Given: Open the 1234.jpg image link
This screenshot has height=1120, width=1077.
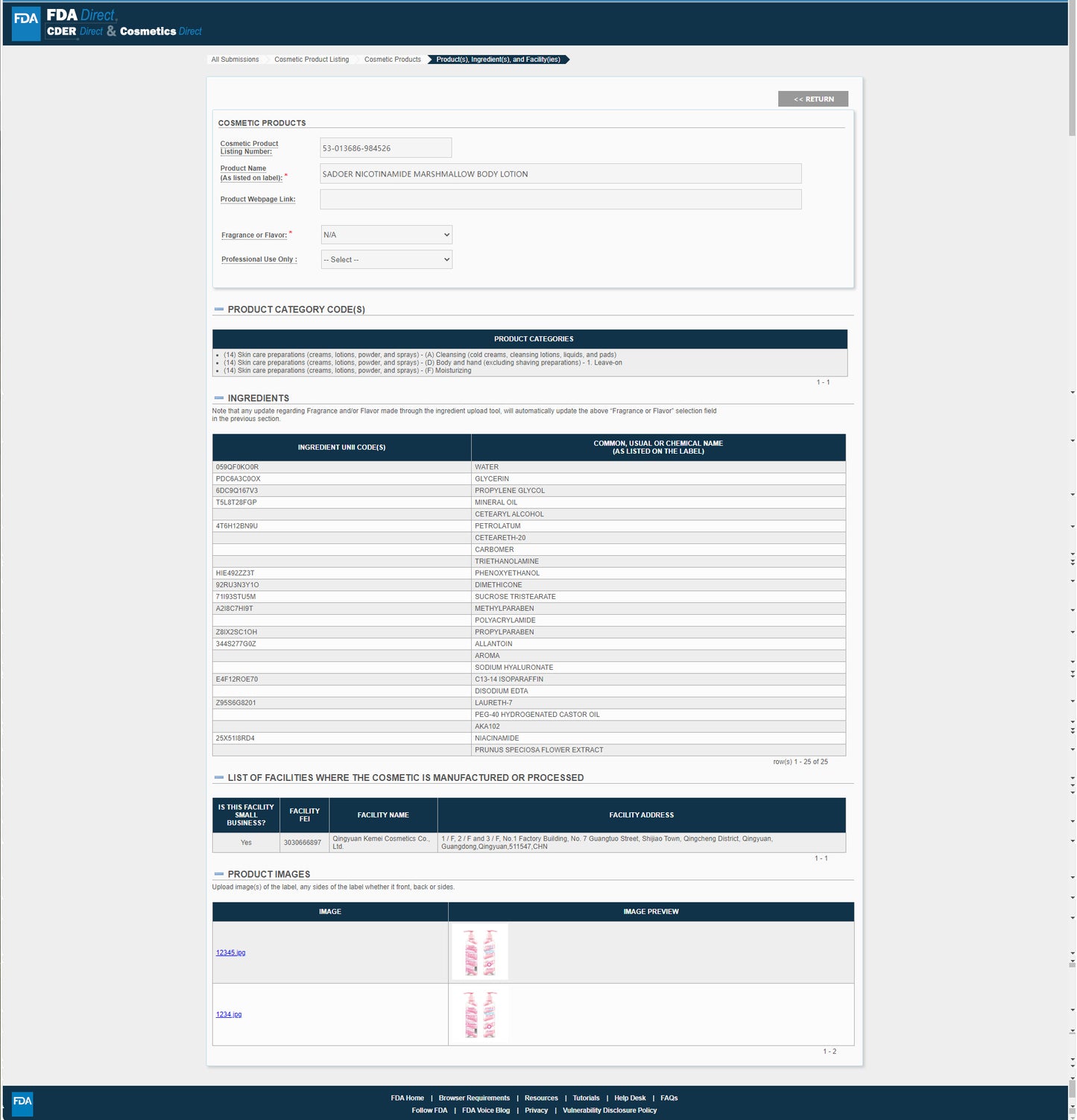Looking at the screenshot, I should pyautogui.click(x=229, y=1015).
